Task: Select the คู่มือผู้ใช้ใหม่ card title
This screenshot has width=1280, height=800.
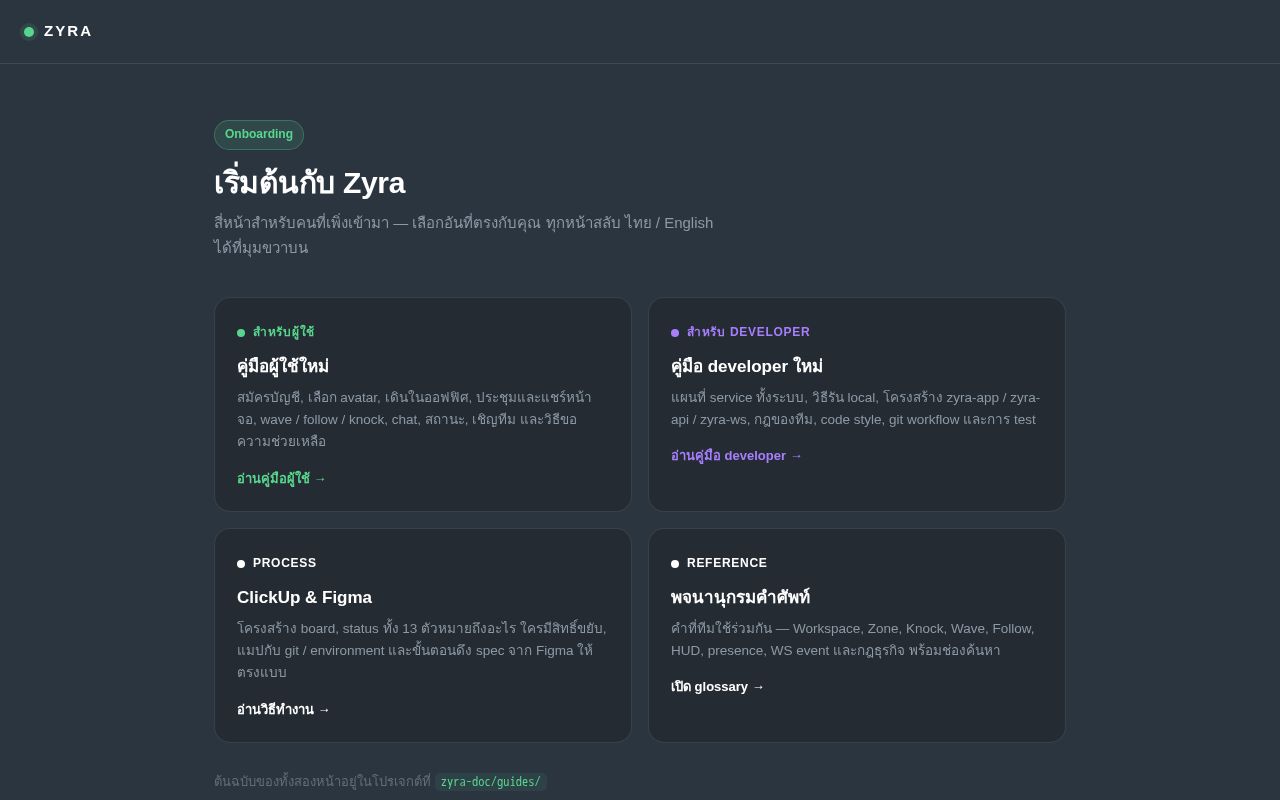Action: coord(283,366)
